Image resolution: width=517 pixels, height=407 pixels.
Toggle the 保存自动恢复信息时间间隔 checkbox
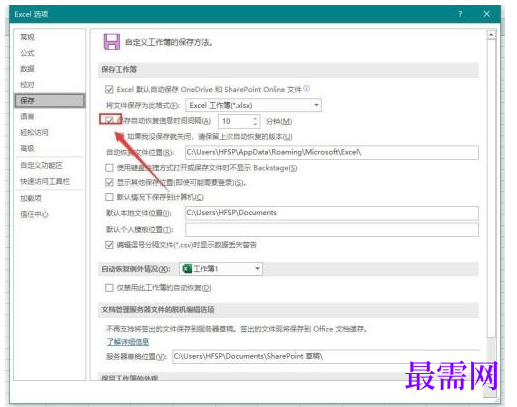109,120
